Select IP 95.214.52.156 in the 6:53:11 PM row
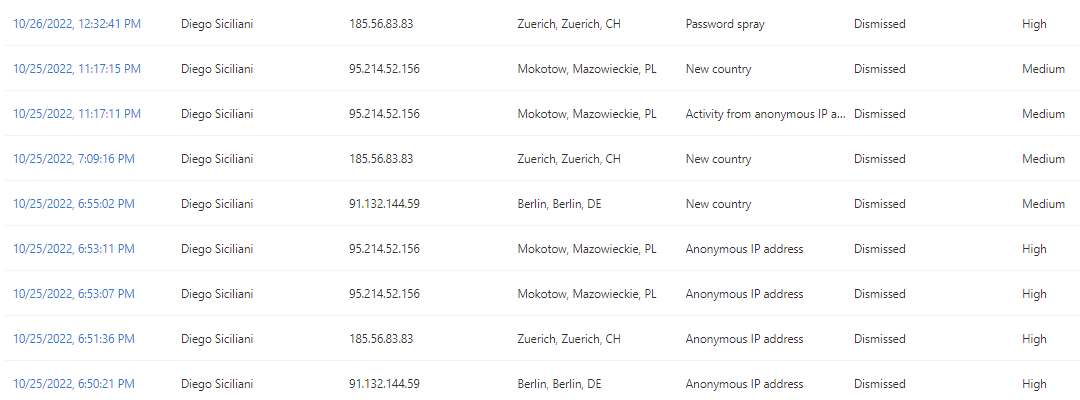The height and width of the screenshot is (400, 1080). click(x=384, y=249)
